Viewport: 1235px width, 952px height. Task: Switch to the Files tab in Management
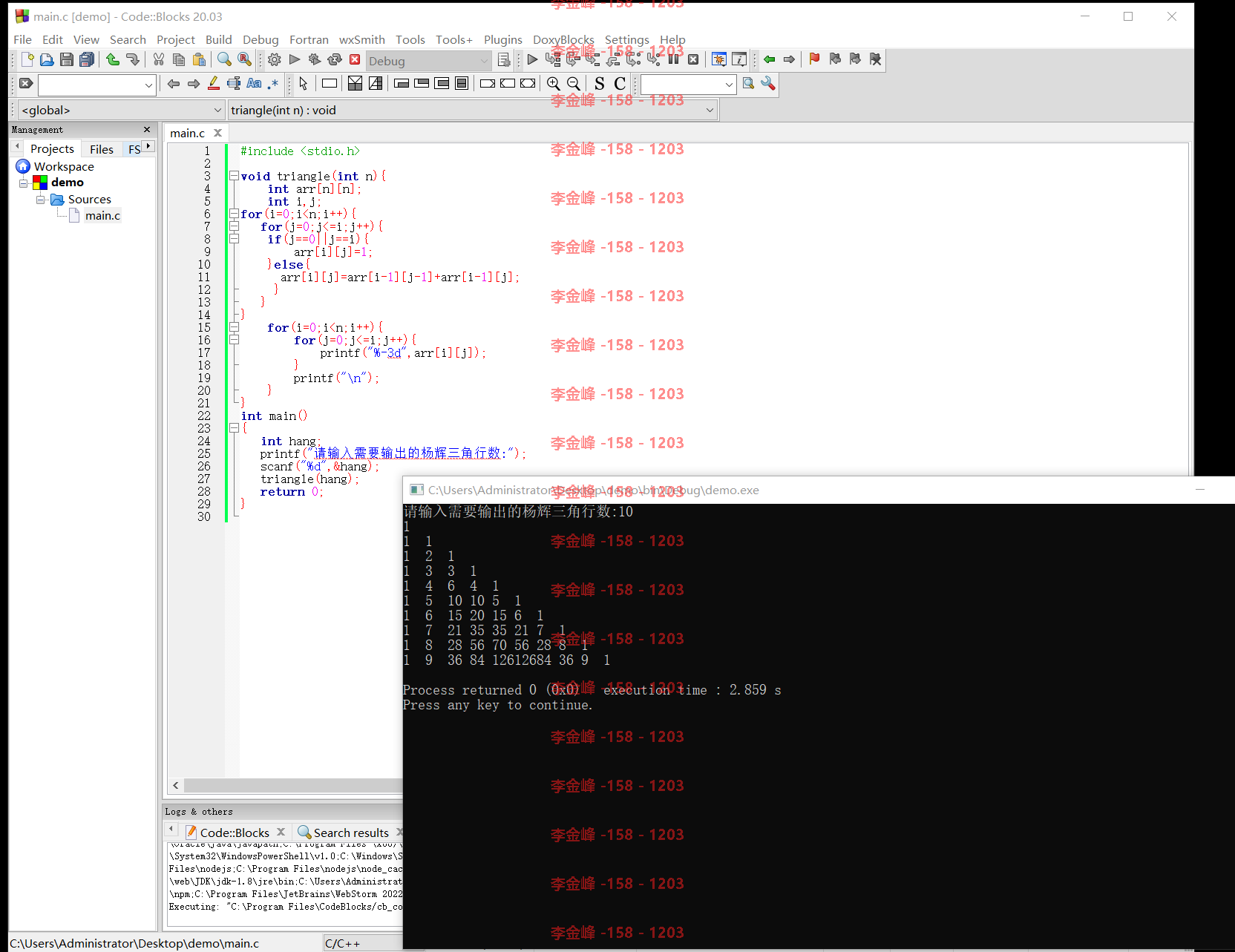[x=102, y=149]
